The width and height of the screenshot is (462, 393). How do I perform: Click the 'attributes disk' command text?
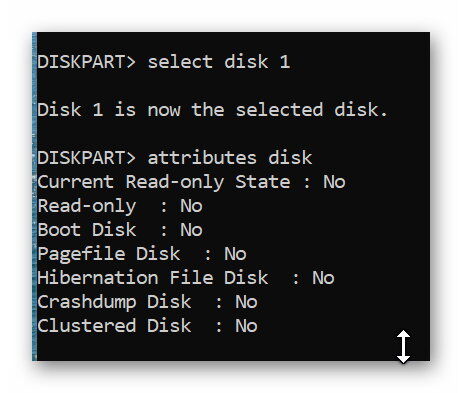click(230, 158)
